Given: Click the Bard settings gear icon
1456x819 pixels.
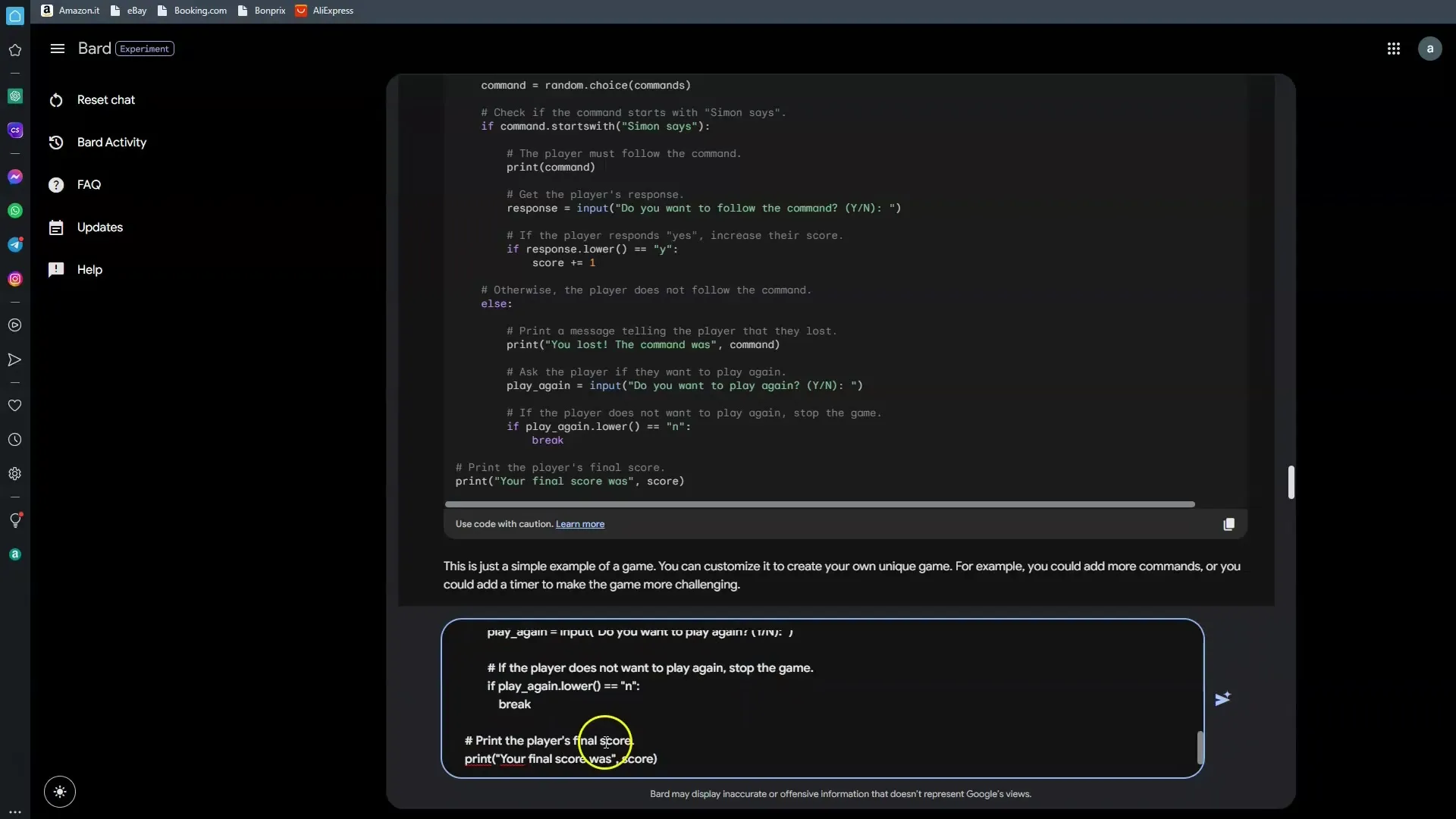Looking at the screenshot, I should point(15,473).
